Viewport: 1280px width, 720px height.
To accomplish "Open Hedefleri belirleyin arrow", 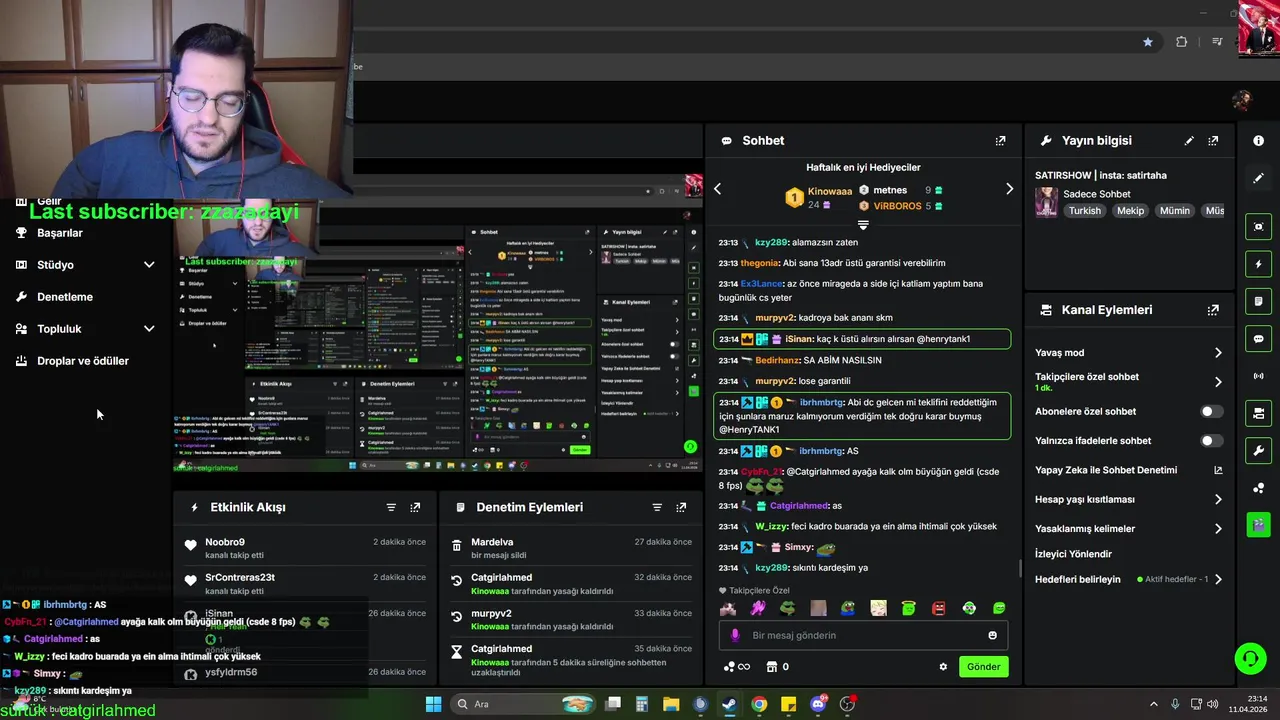I will pos(1218,580).
